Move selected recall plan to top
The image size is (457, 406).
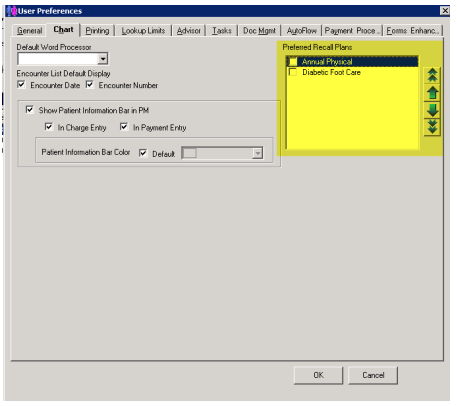432,75
